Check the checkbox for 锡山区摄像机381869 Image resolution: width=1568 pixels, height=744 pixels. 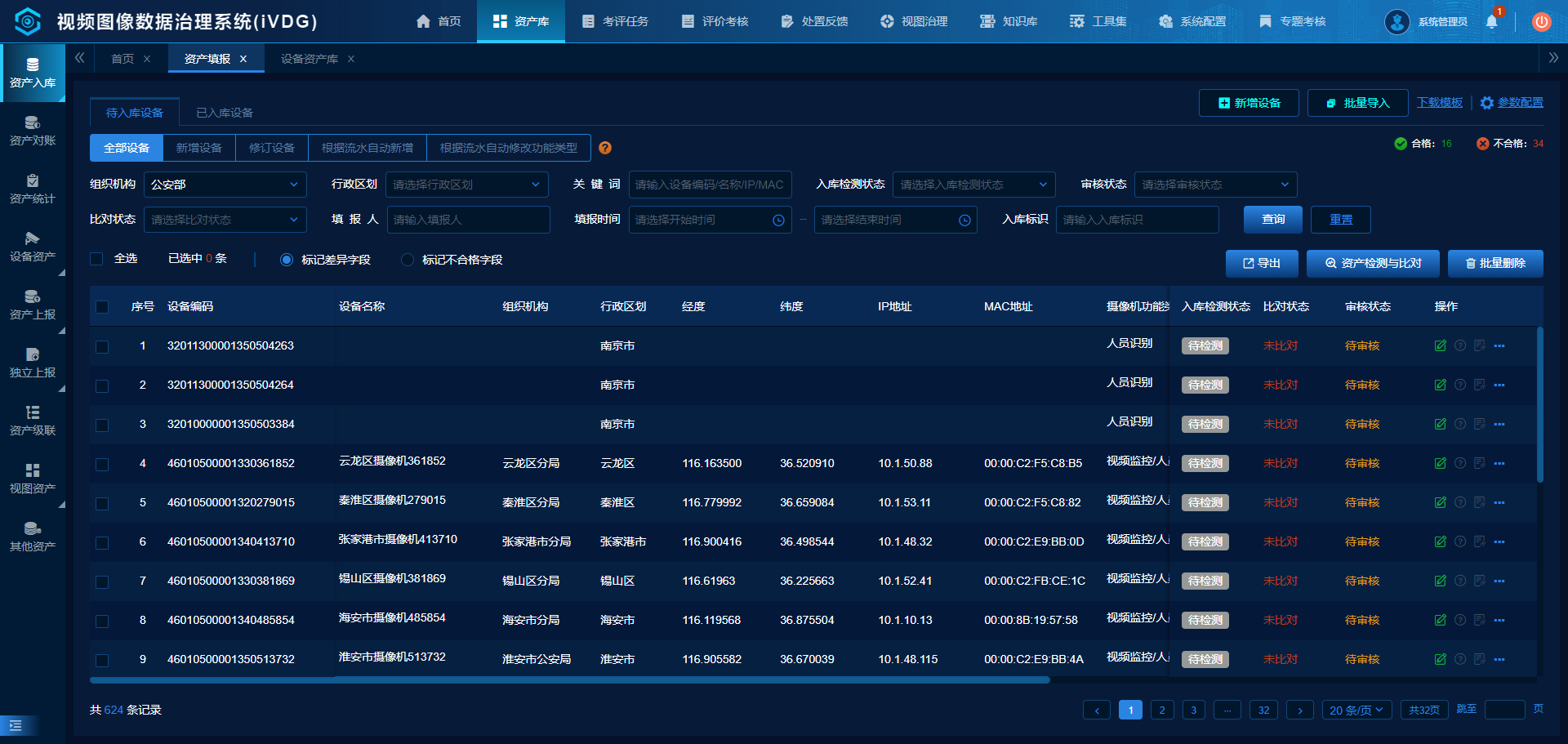(102, 581)
